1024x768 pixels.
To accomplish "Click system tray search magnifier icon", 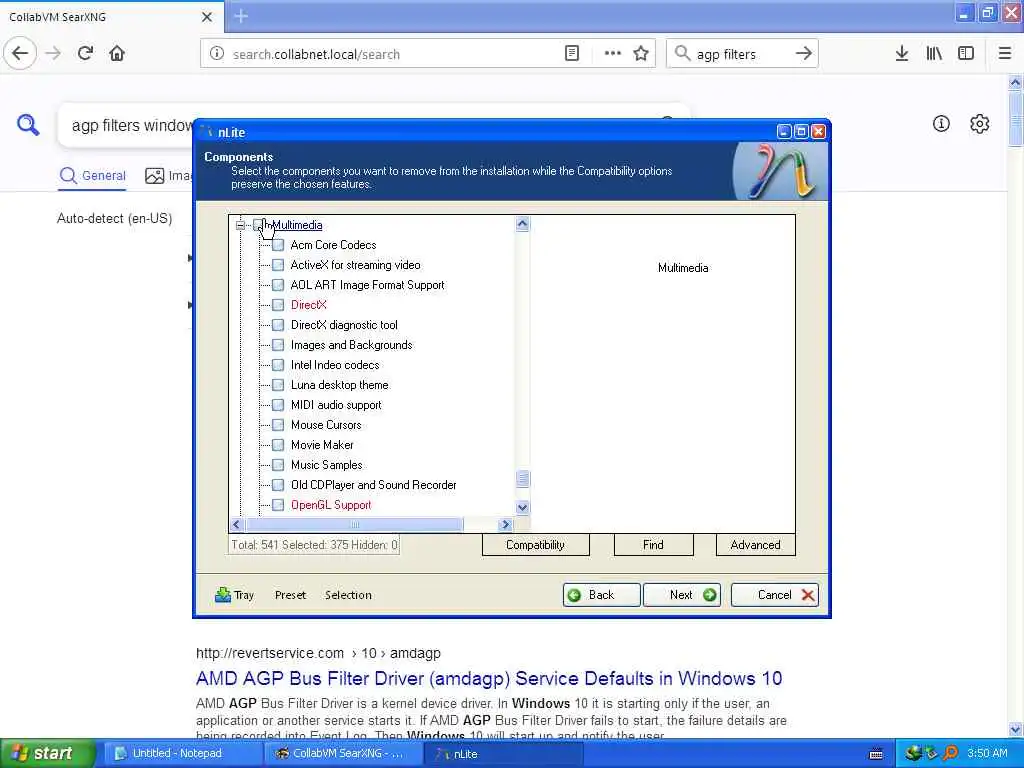I will pos(950,753).
